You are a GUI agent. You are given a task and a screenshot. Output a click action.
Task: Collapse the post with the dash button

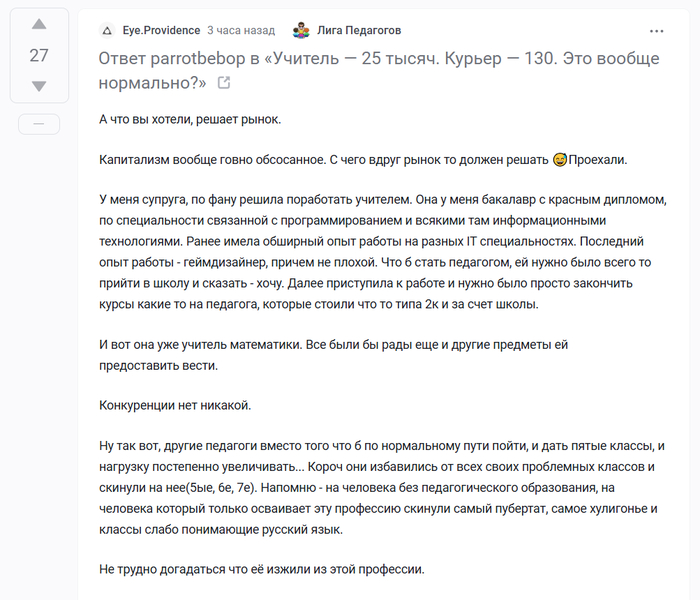point(39,123)
